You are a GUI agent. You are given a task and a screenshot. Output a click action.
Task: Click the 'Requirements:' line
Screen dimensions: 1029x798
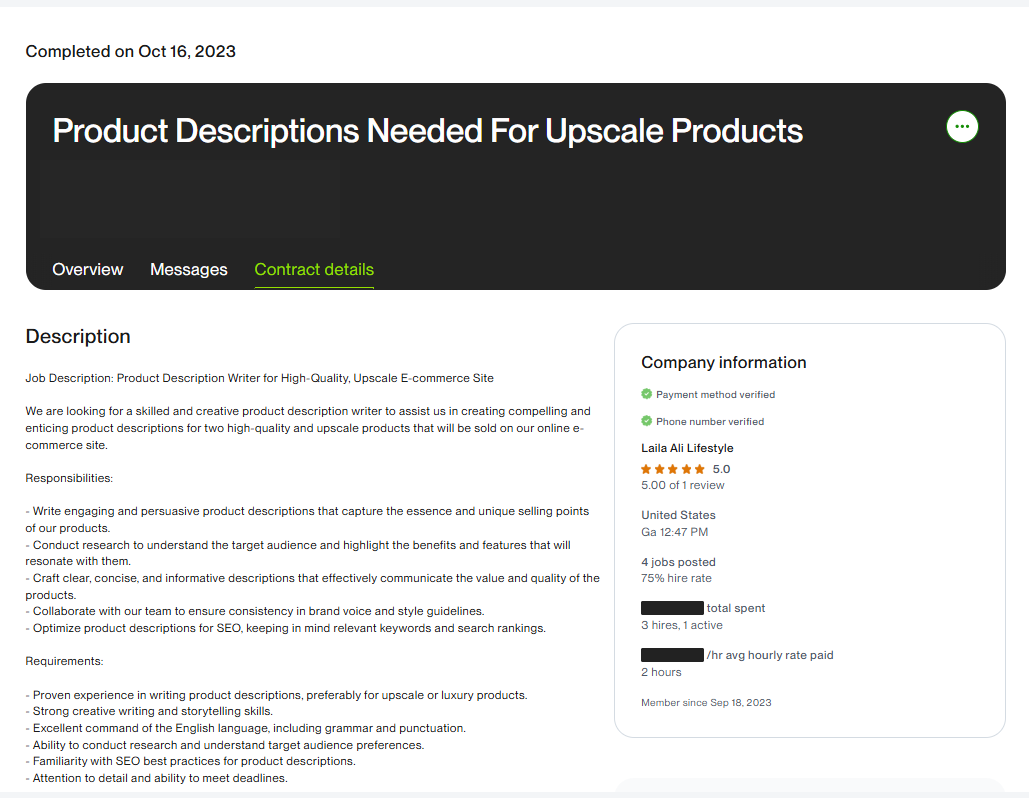pyautogui.click(x=64, y=661)
